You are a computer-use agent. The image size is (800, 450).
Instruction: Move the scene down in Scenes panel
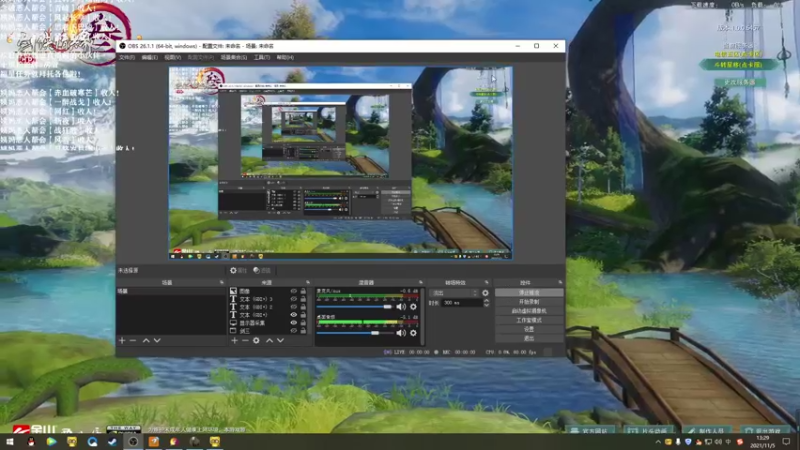[x=157, y=340]
